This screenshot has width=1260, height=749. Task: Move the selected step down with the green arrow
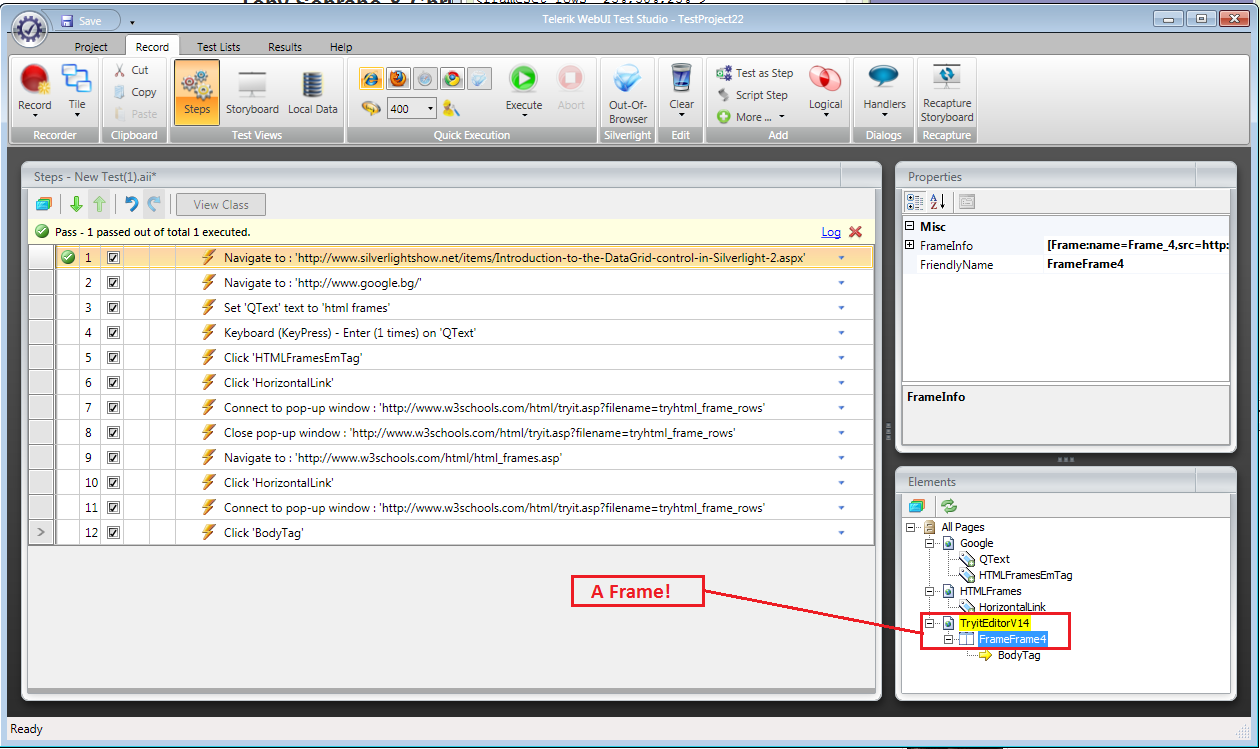click(x=76, y=204)
